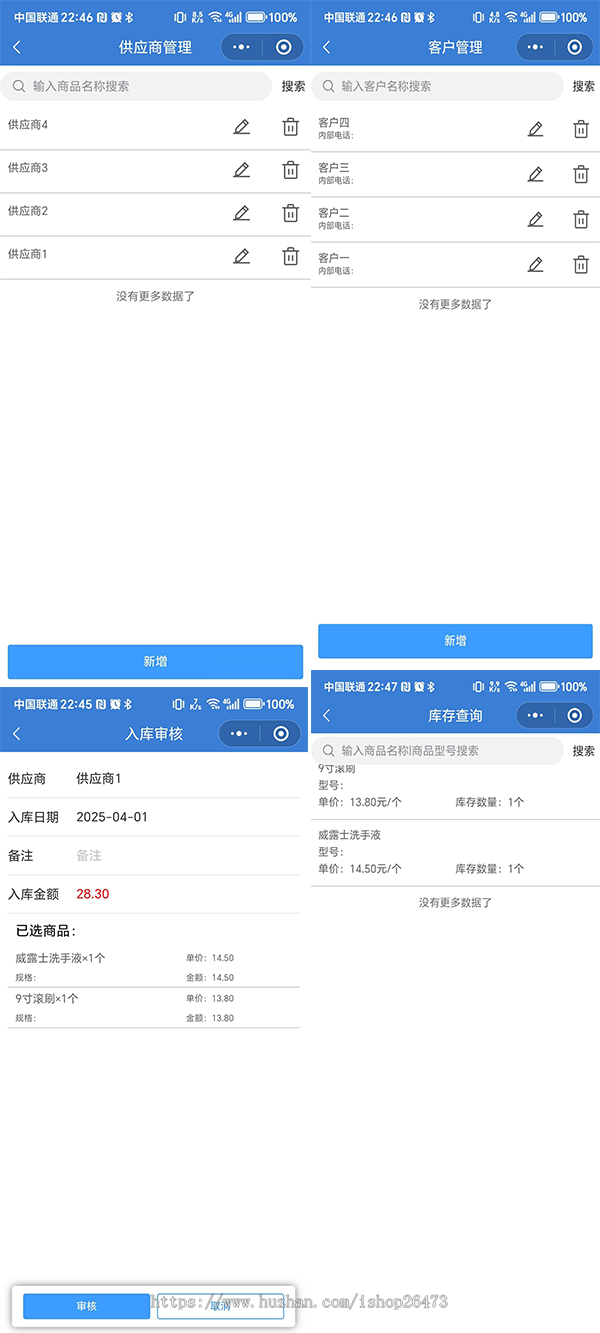Open mini-program menu dots on 入库审核
600x1333 pixels.
coord(240,734)
